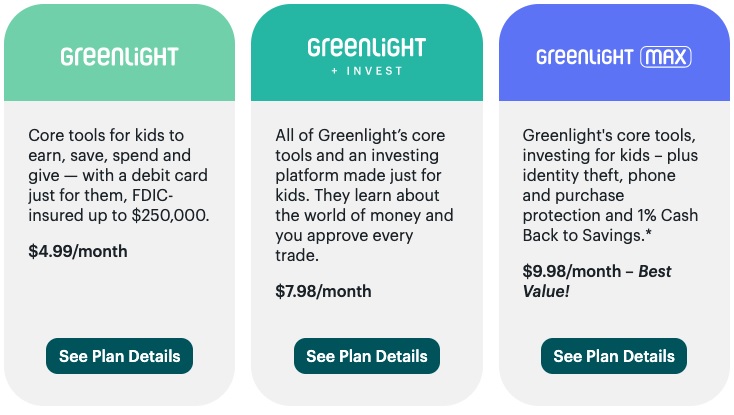Click the investing platform description text
This screenshot has width=734, height=415.
[x=364, y=195]
